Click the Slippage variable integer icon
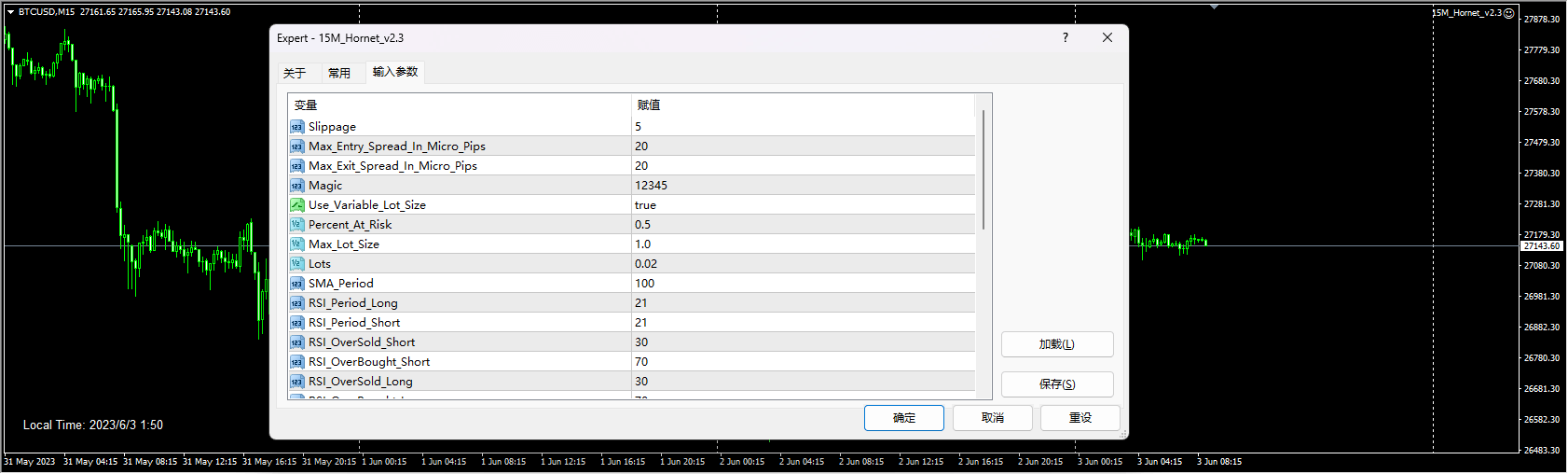The width and height of the screenshot is (1568, 474). click(x=297, y=127)
